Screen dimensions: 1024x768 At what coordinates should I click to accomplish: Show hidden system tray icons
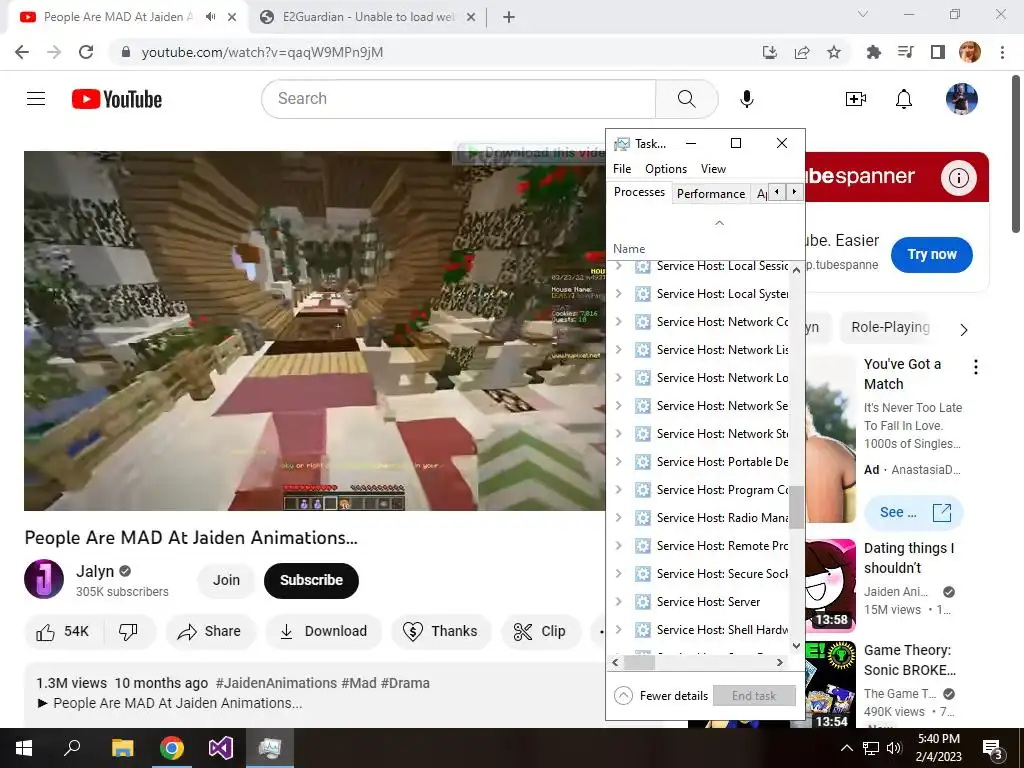(x=846, y=748)
